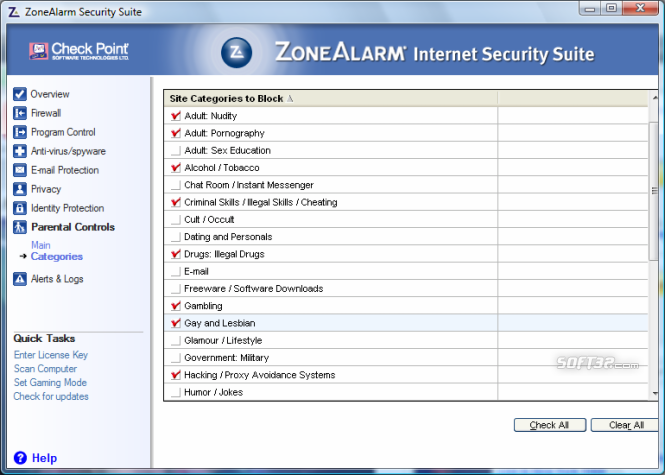Switch to the Main sub-tab

click(41, 245)
